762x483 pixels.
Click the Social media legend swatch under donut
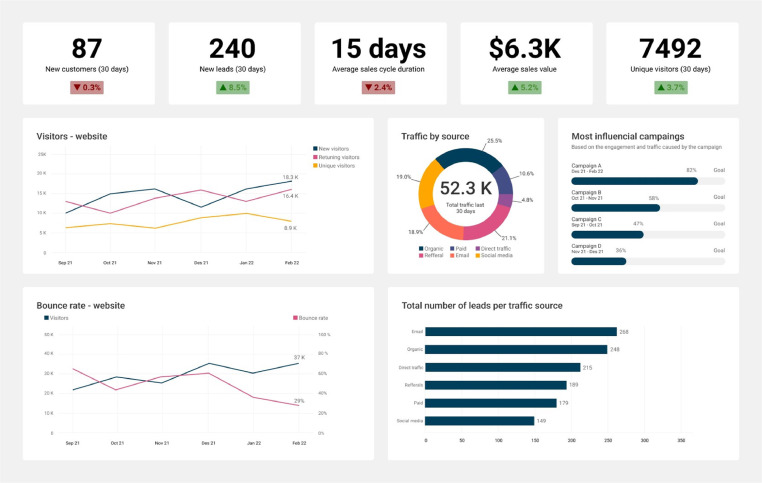click(x=478, y=256)
